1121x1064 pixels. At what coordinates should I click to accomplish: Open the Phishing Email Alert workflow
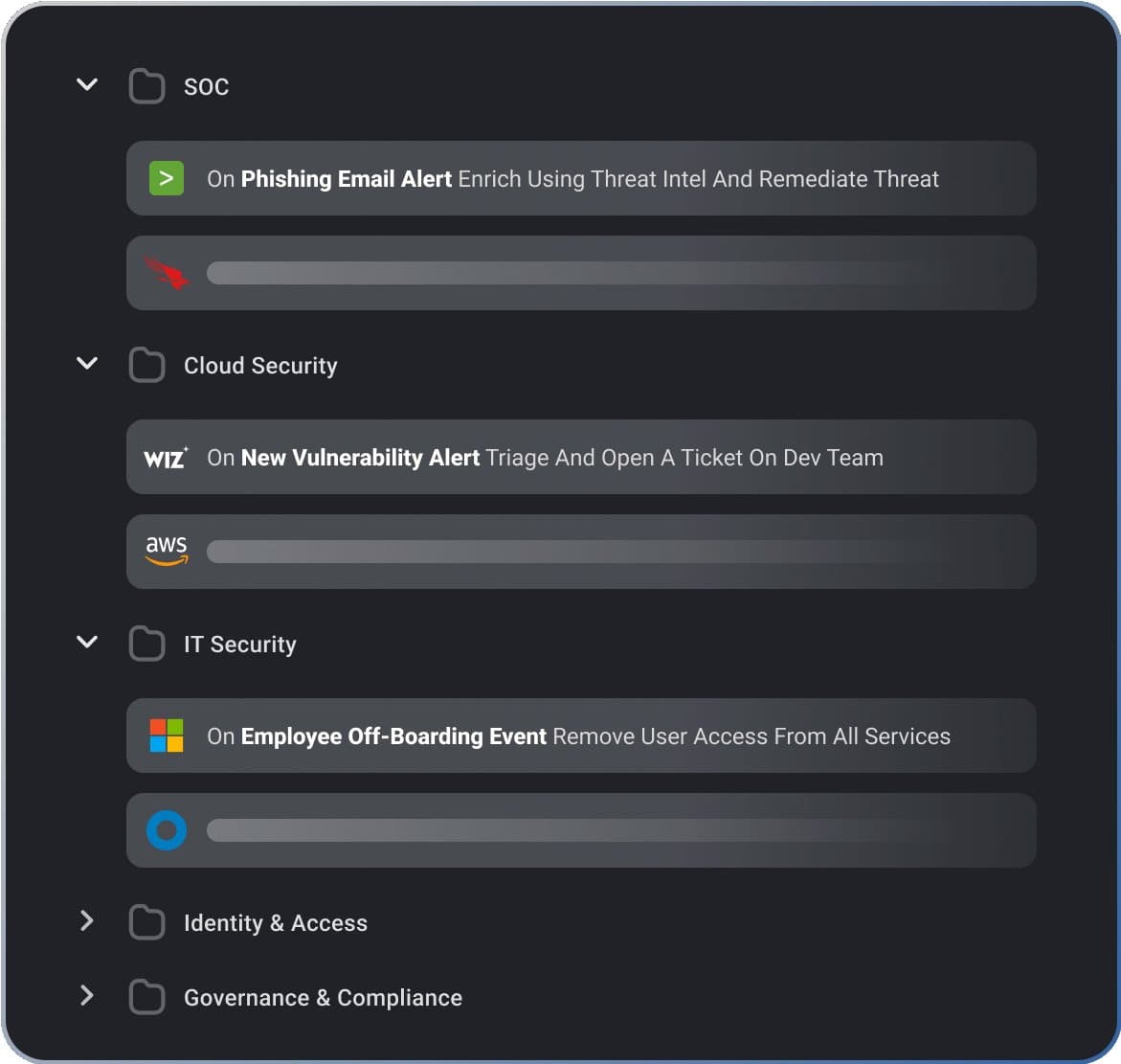point(572,179)
